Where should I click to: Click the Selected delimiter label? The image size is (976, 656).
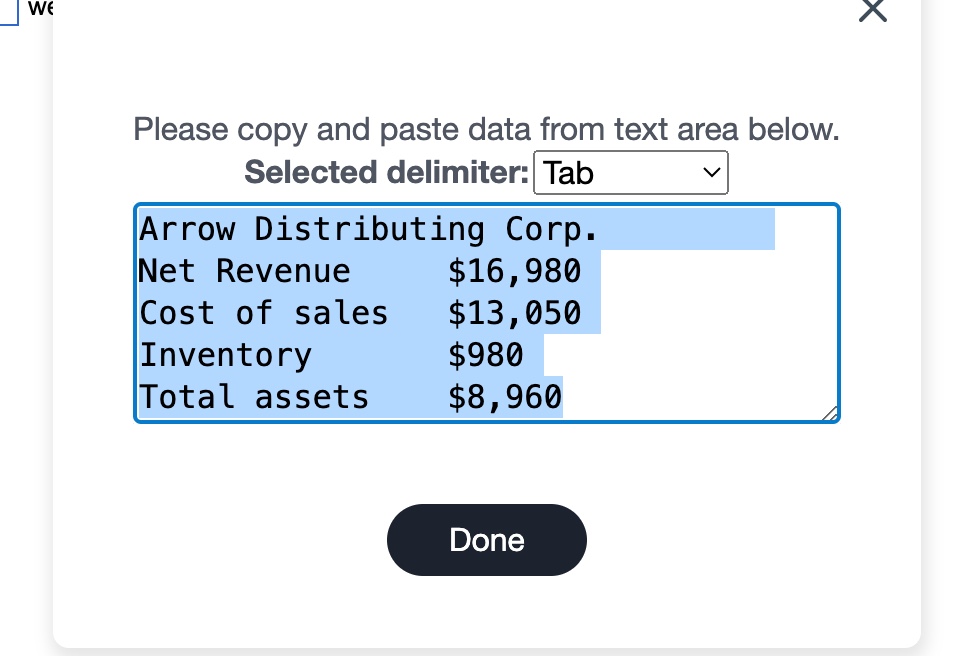[386, 172]
